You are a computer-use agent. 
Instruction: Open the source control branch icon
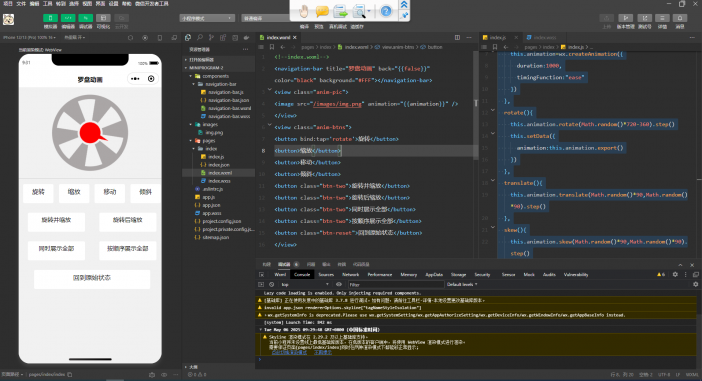(x=211, y=38)
